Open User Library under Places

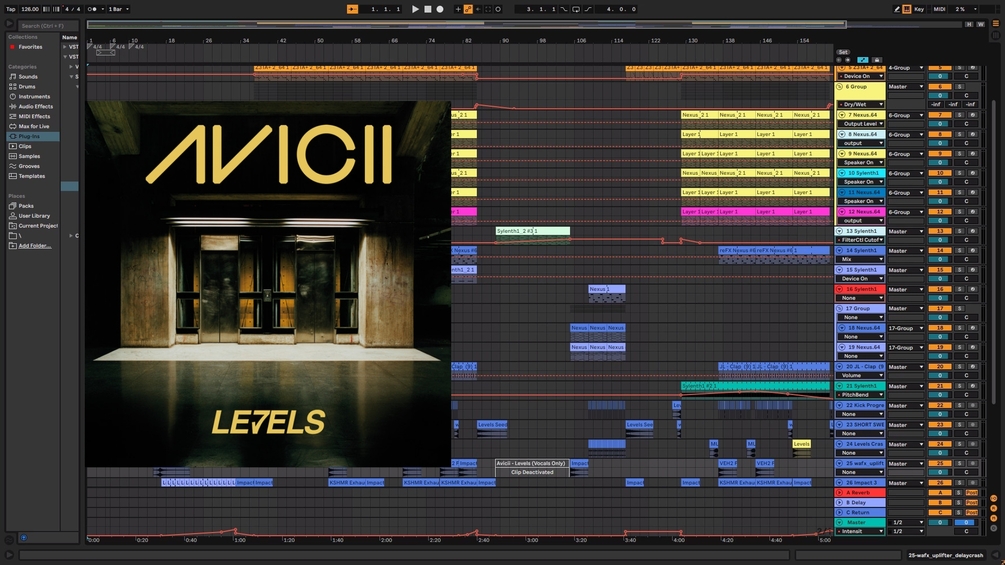34,216
